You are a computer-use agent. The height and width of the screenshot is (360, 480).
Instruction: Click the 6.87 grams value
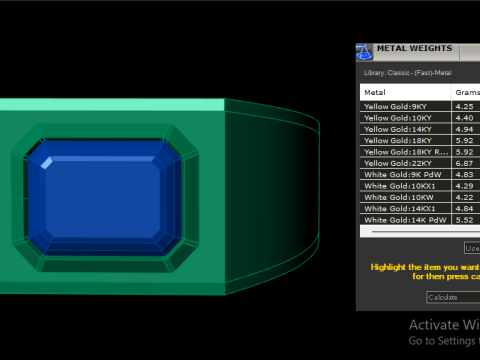[464, 163]
